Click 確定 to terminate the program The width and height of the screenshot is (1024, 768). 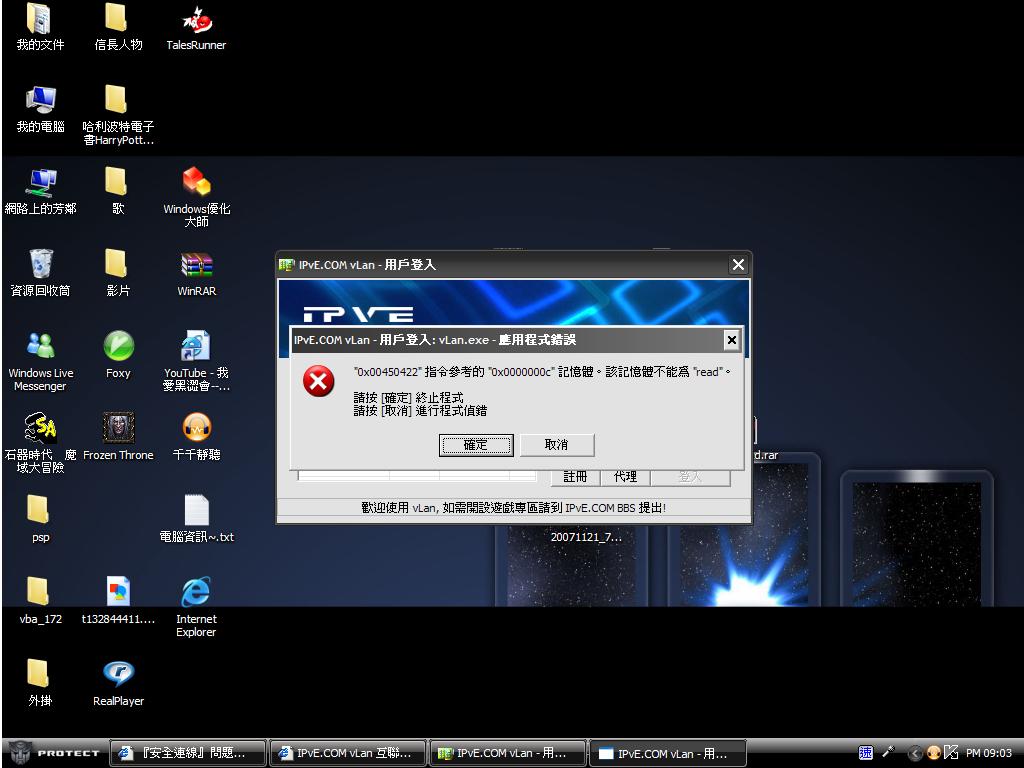point(476,445)
